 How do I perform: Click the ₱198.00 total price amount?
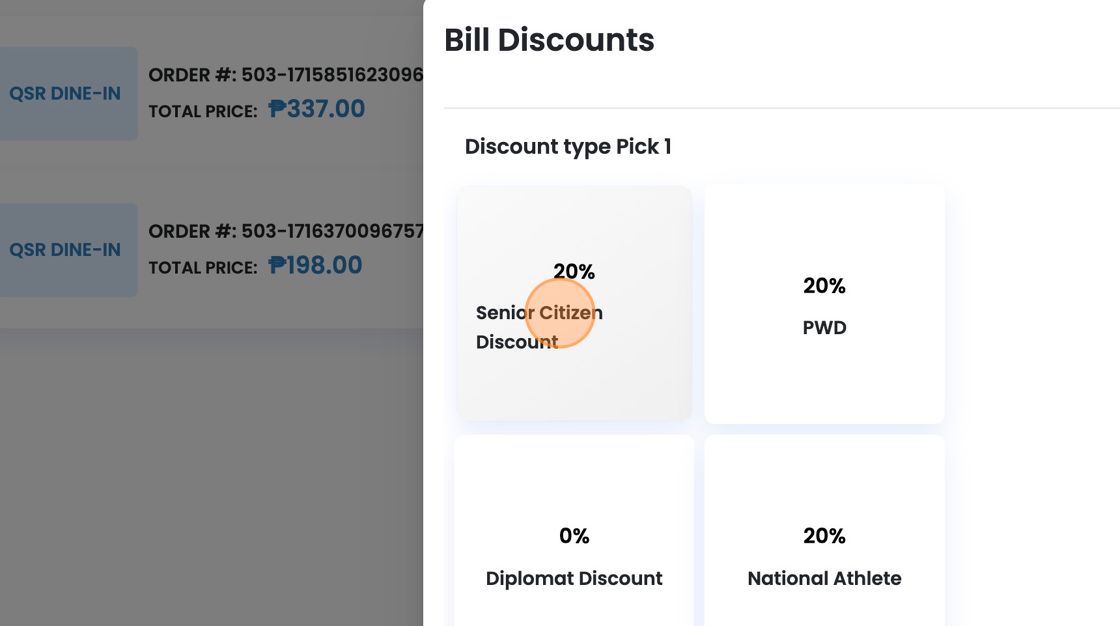(x=316, y=265)
